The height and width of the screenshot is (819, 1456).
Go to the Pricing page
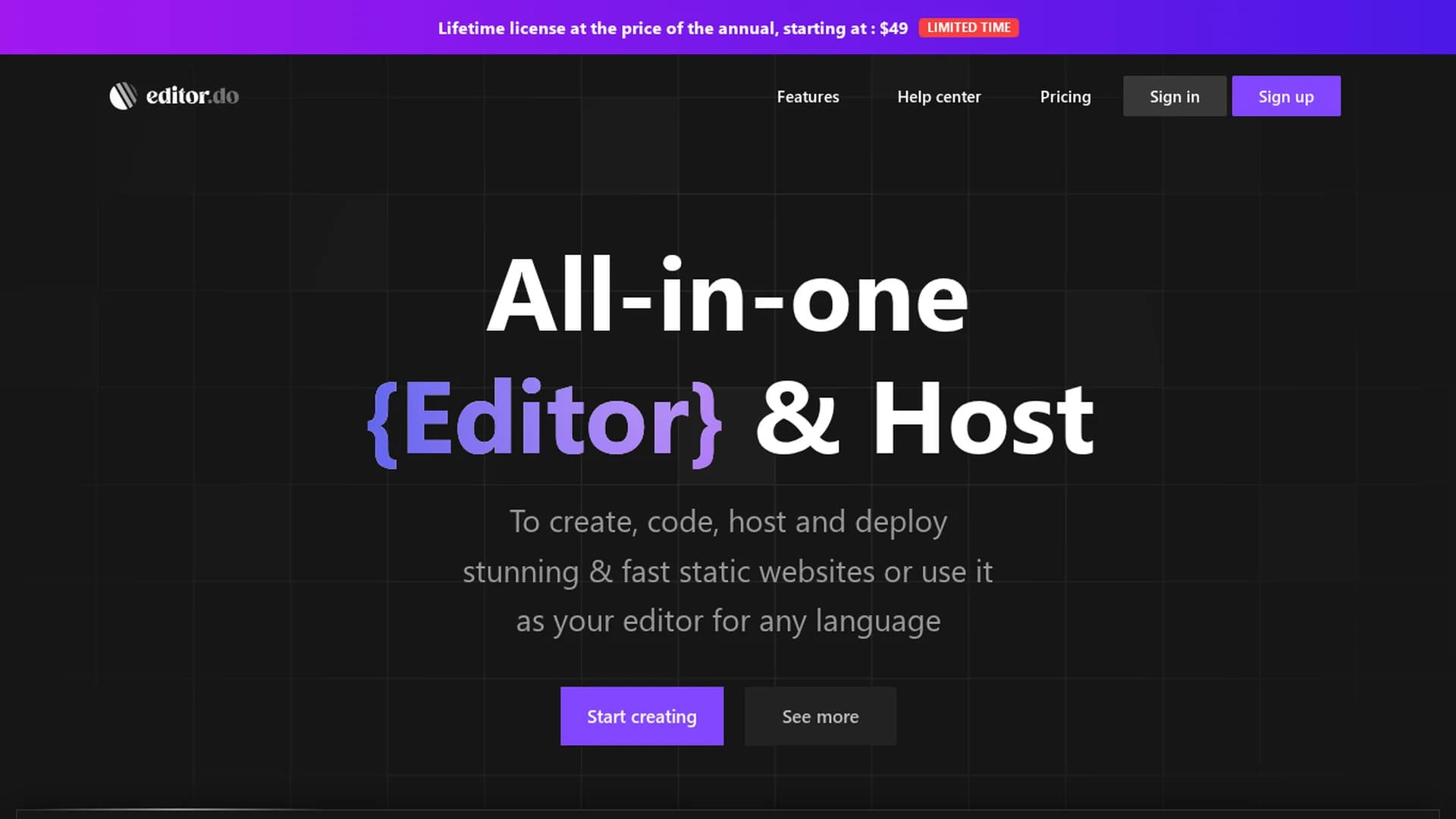(1065, 96)
